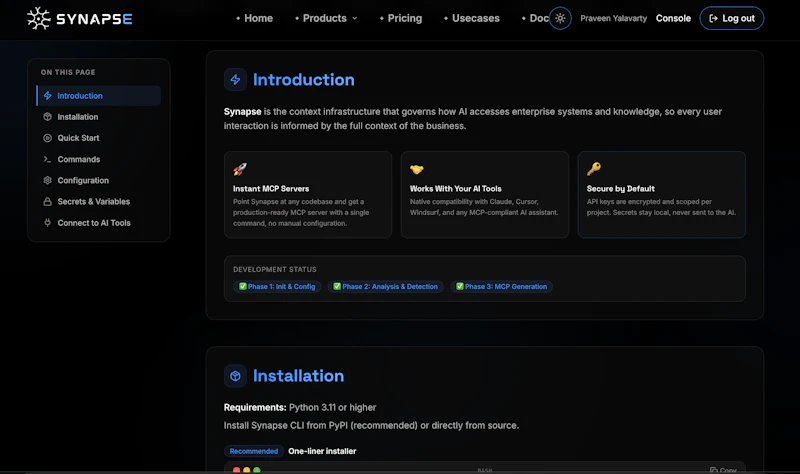Toggle the light/dark theme sun button

[560, 18]
